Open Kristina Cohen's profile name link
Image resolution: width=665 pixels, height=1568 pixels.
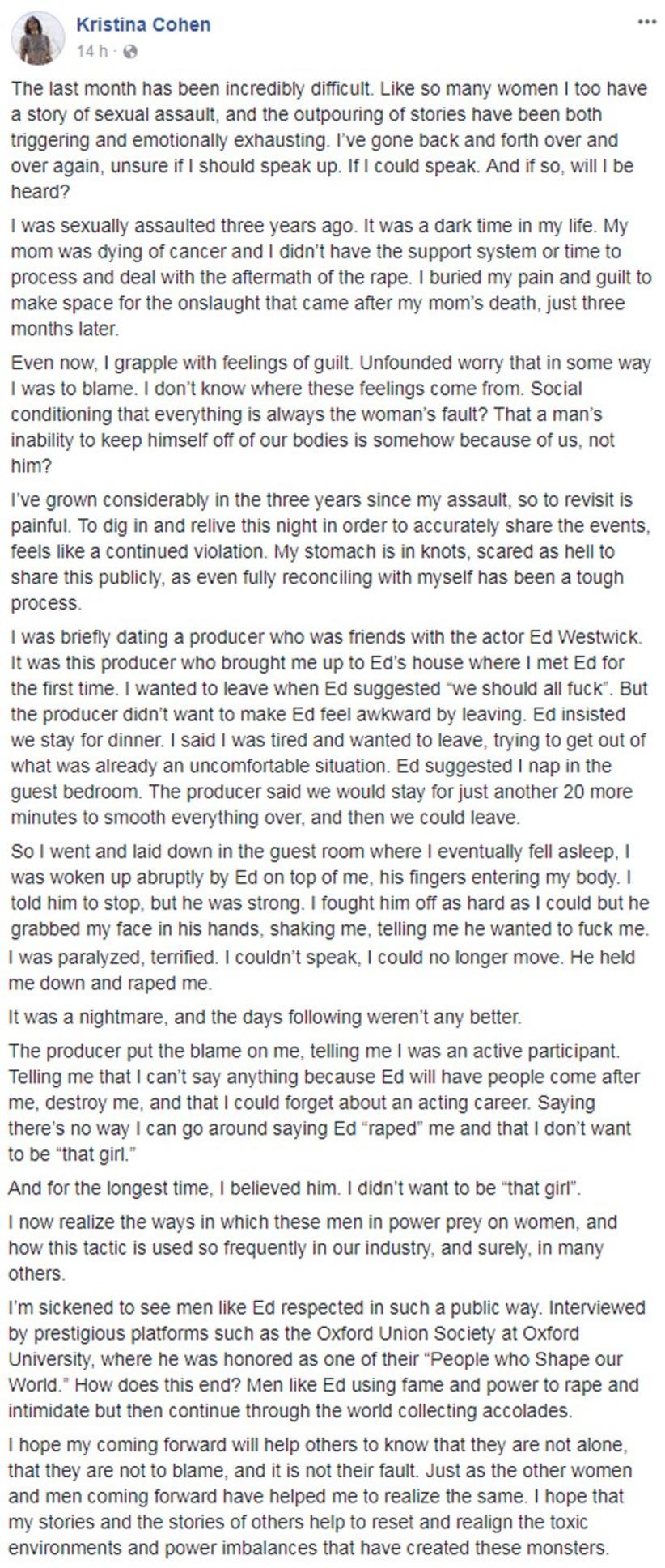(x=143, y=25)
